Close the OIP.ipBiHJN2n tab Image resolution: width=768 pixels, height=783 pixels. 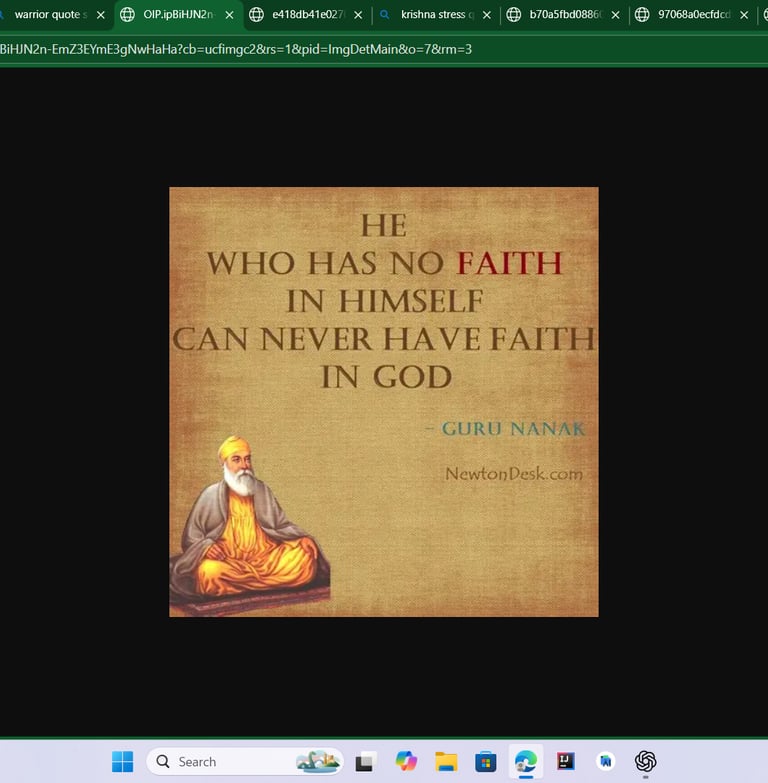229,15
